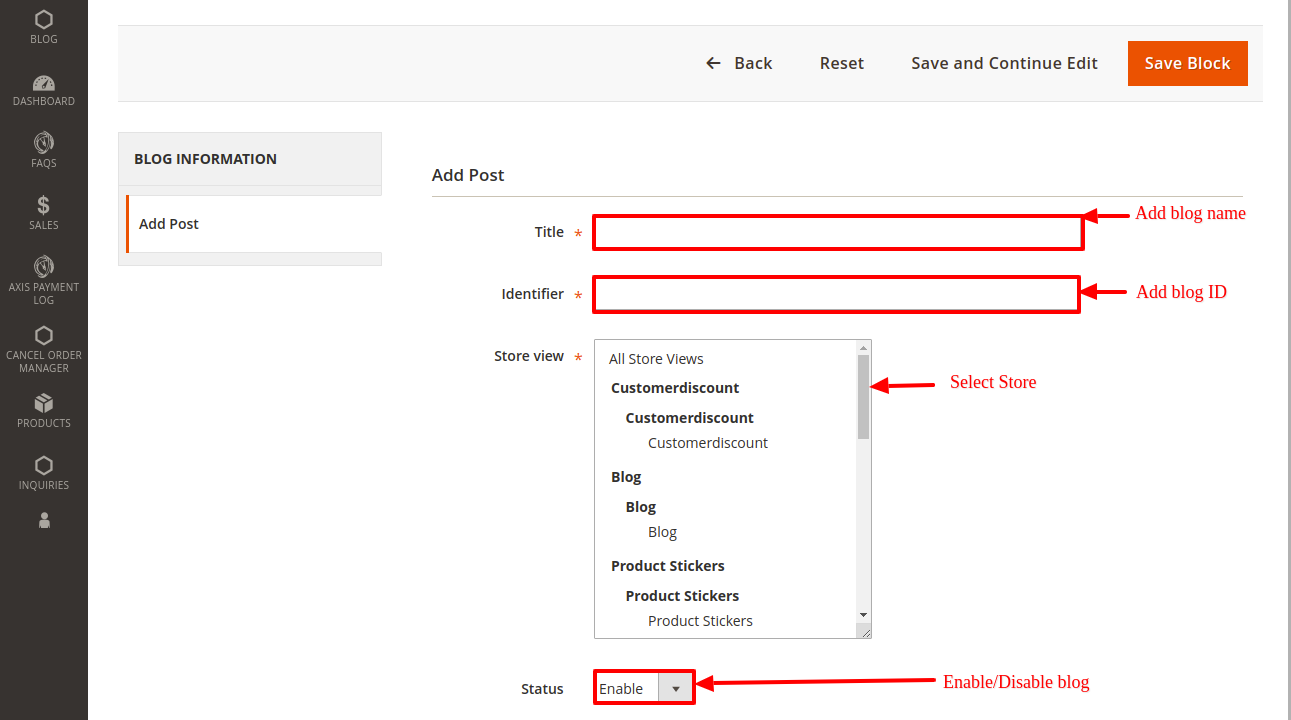The height and width of the screenshot is (720, 1291).
Task: Click into the Title input field
Action: [838, 233]
